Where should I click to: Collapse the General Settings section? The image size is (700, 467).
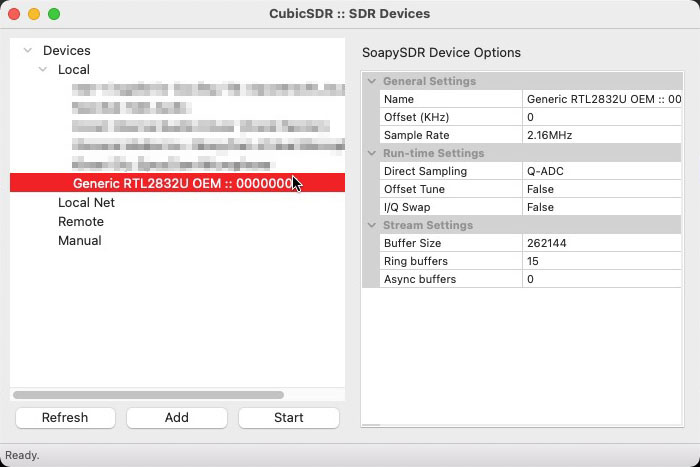pyautogui.click(x=371, y=81)
